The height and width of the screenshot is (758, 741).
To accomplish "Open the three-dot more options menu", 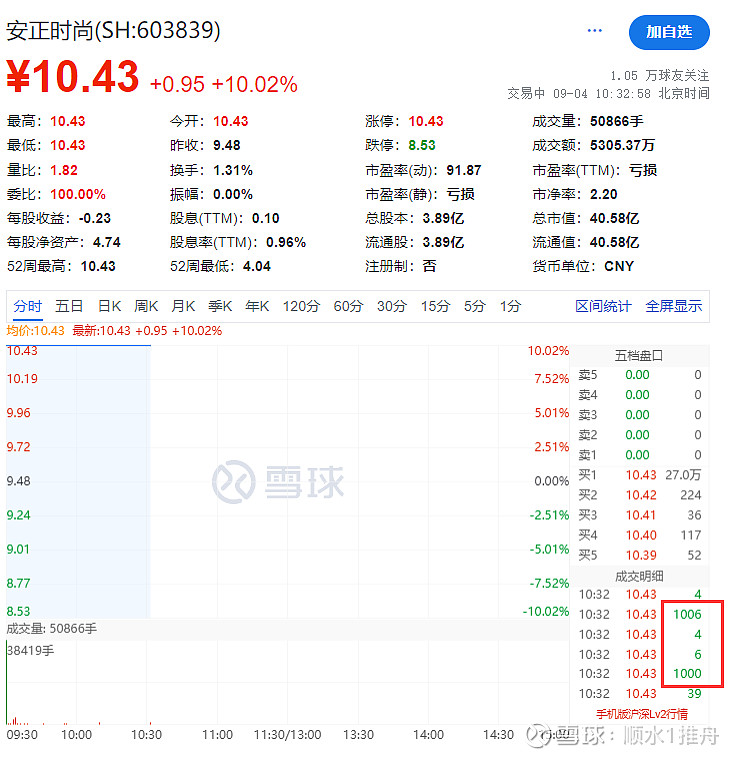I will pyautogui.click(x=594, y=31).
